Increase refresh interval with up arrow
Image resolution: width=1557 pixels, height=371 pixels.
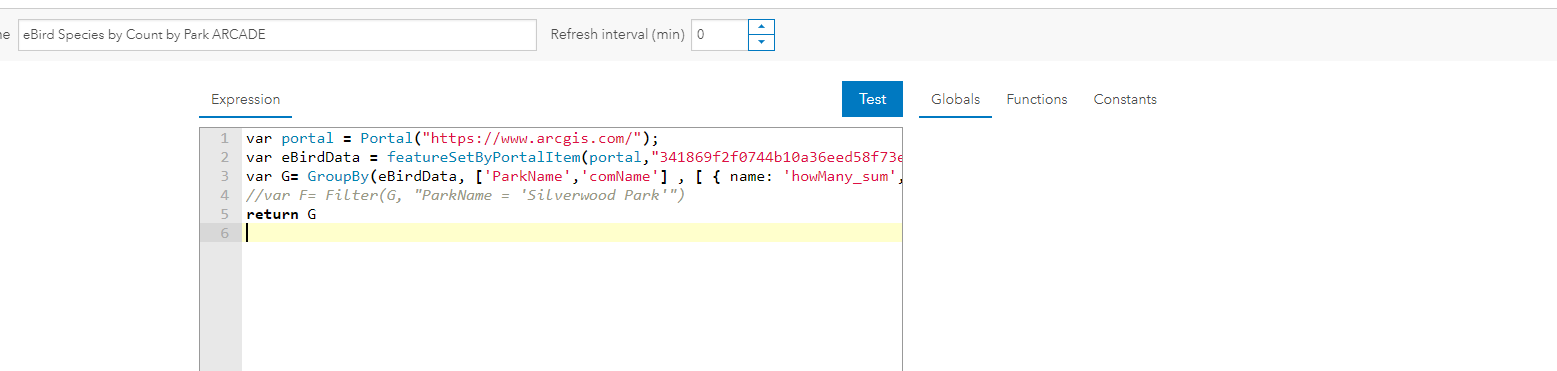tap(761, 26)
